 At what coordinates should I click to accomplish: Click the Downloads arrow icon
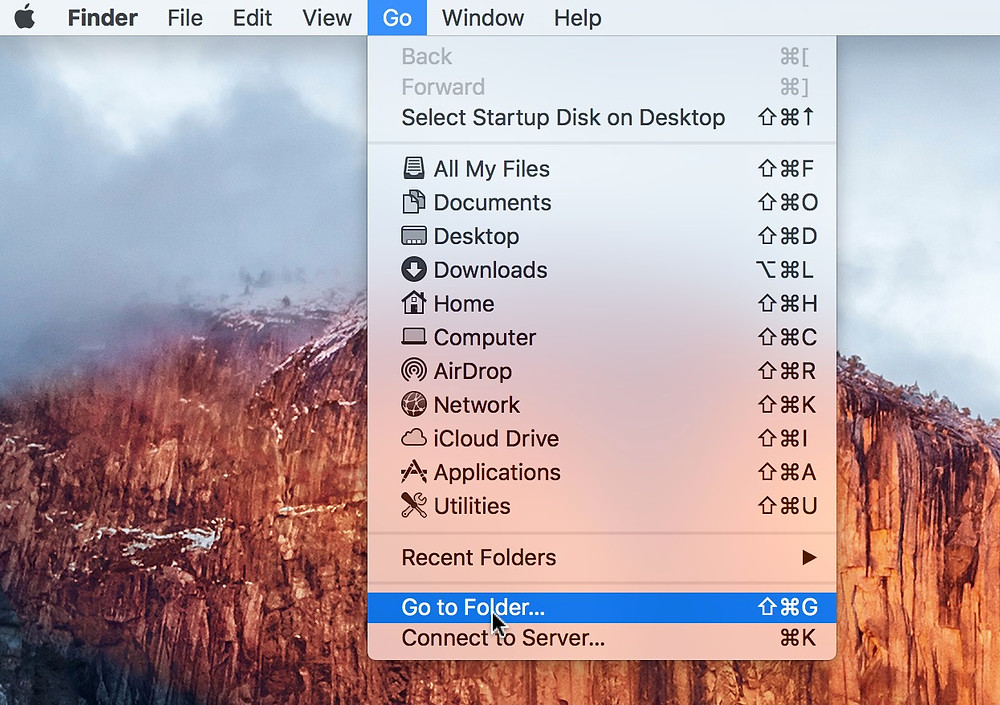[x=414, y=269]
